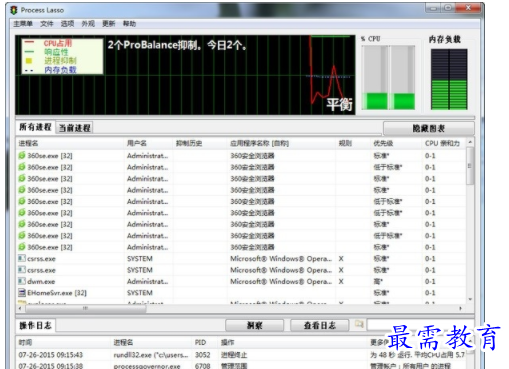Click the % CPU usage meter
This screenshot has width=509, height=369.
click(x=389, y=77)
